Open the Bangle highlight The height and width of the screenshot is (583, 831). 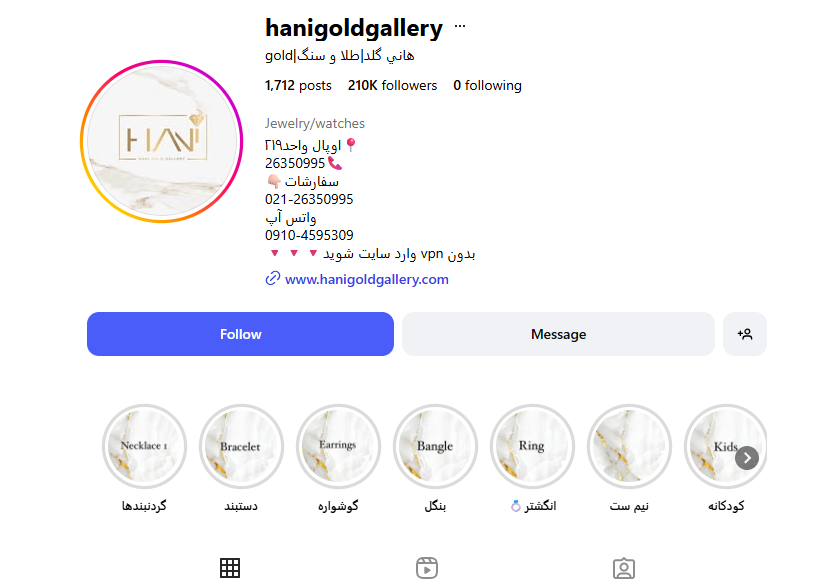click(x=435, y=446)
